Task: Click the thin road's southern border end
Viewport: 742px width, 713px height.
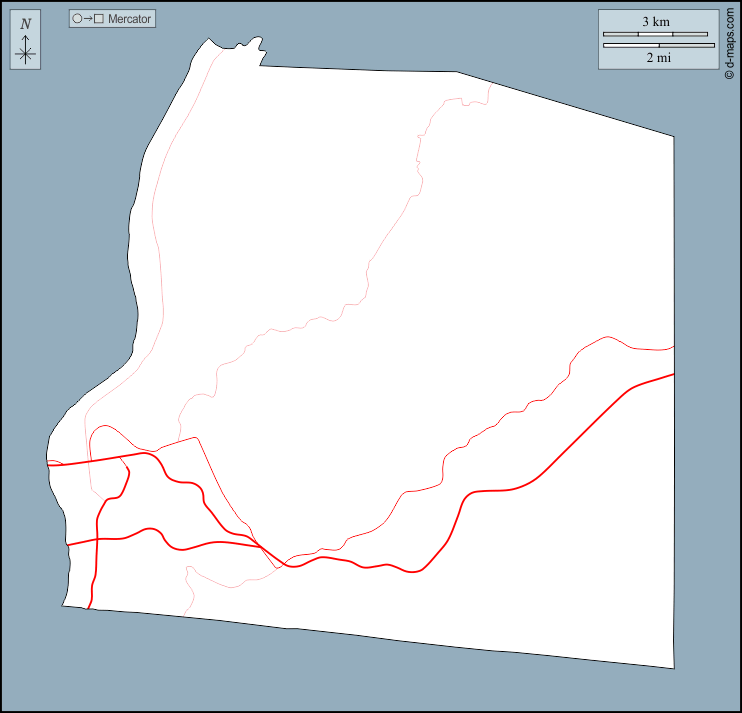Action: pos(187,612)
